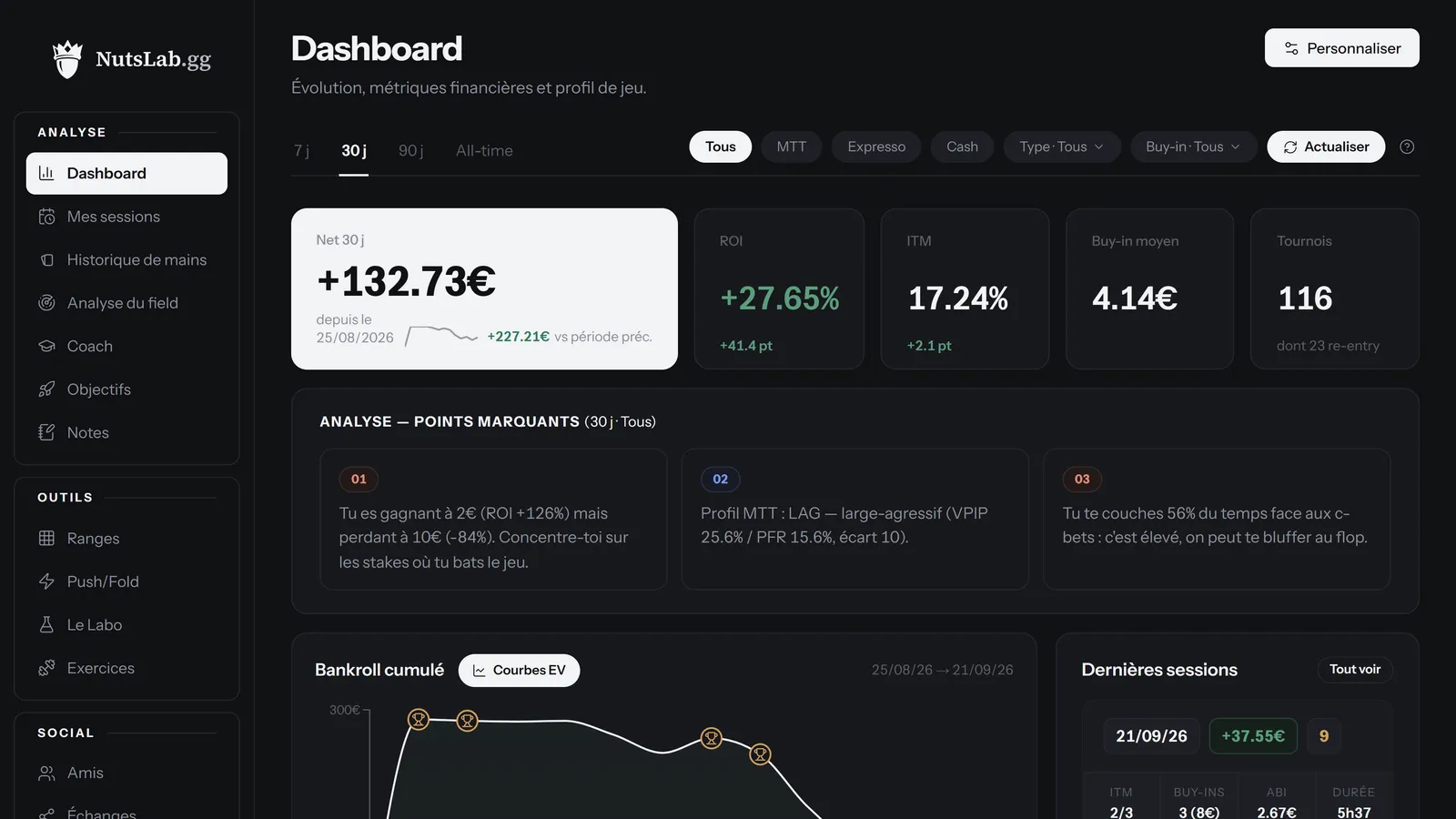Filter by Expresso games
The image size is (1456, 819).
(876, 147)
